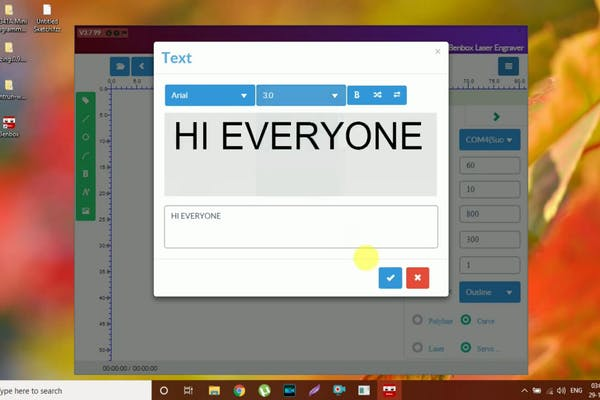Open Cortana circle on taskbar
This screenshot has width=600, height=400.
click(x=164, y=391)
